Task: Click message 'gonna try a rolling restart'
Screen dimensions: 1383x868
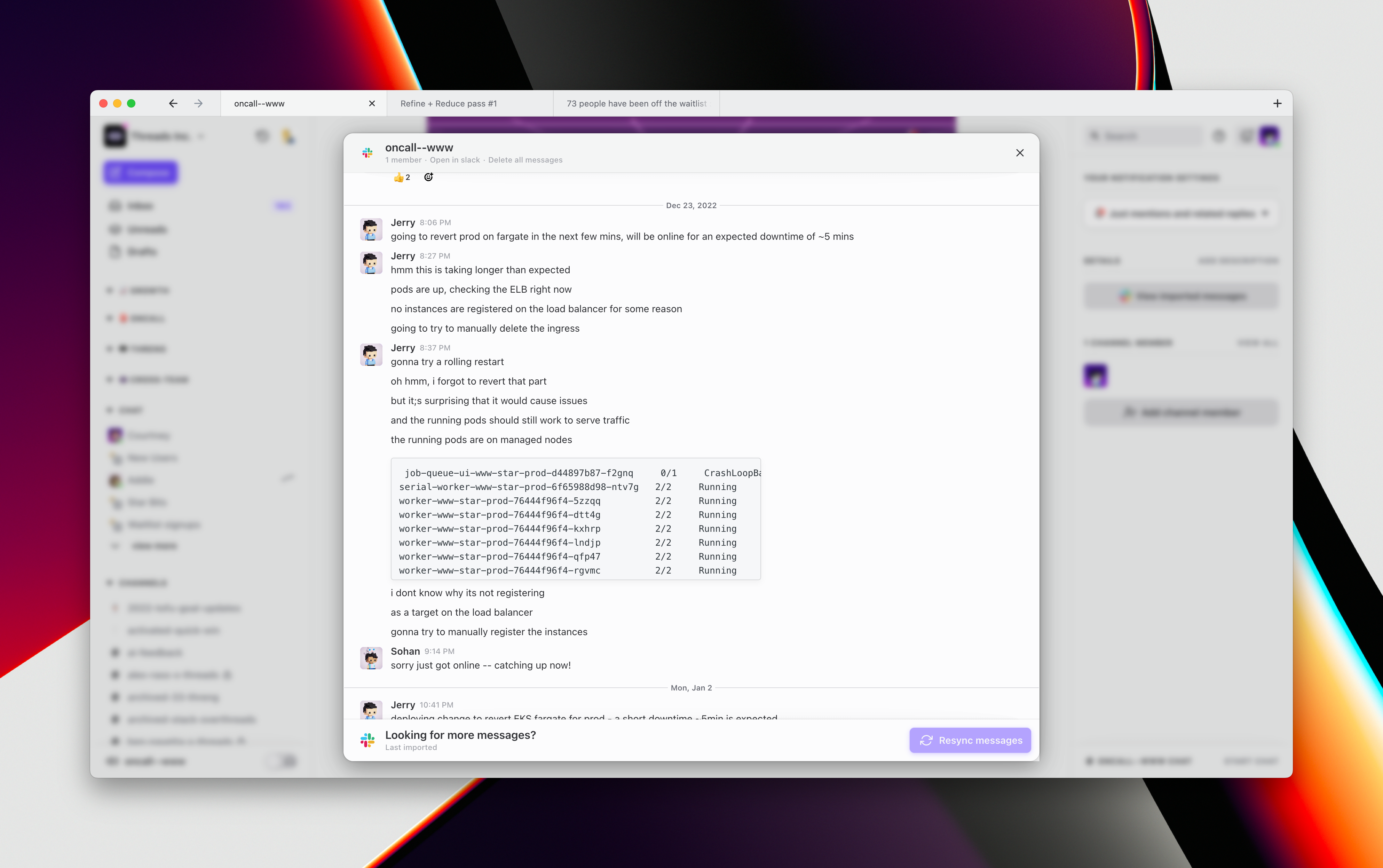Action: (x=447, y=362)
